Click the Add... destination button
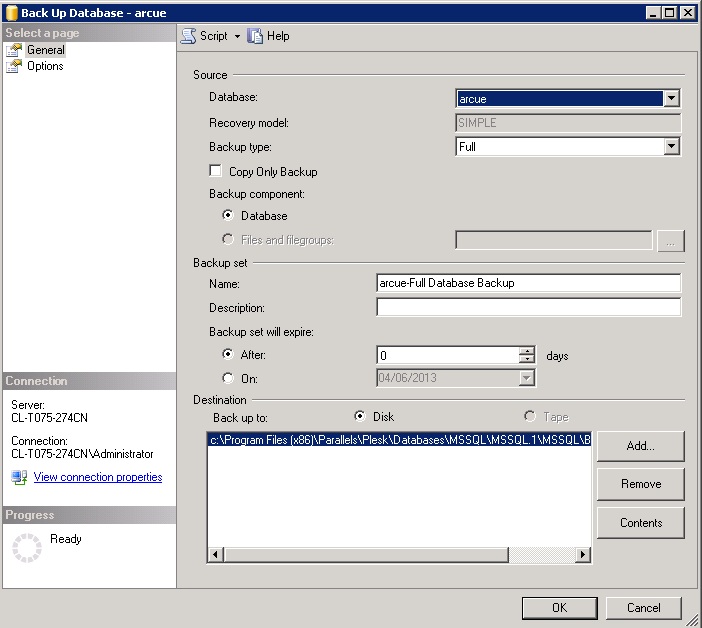The width and height of the screenshot is (702, 628). click(641, 446)
